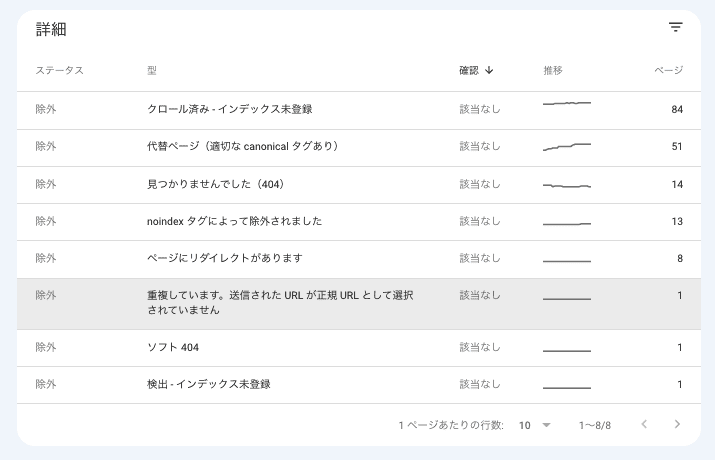The width and height of the screenshot is (715, 460).
Task: Go to previous page chevron
Action: tap(644, 424)
